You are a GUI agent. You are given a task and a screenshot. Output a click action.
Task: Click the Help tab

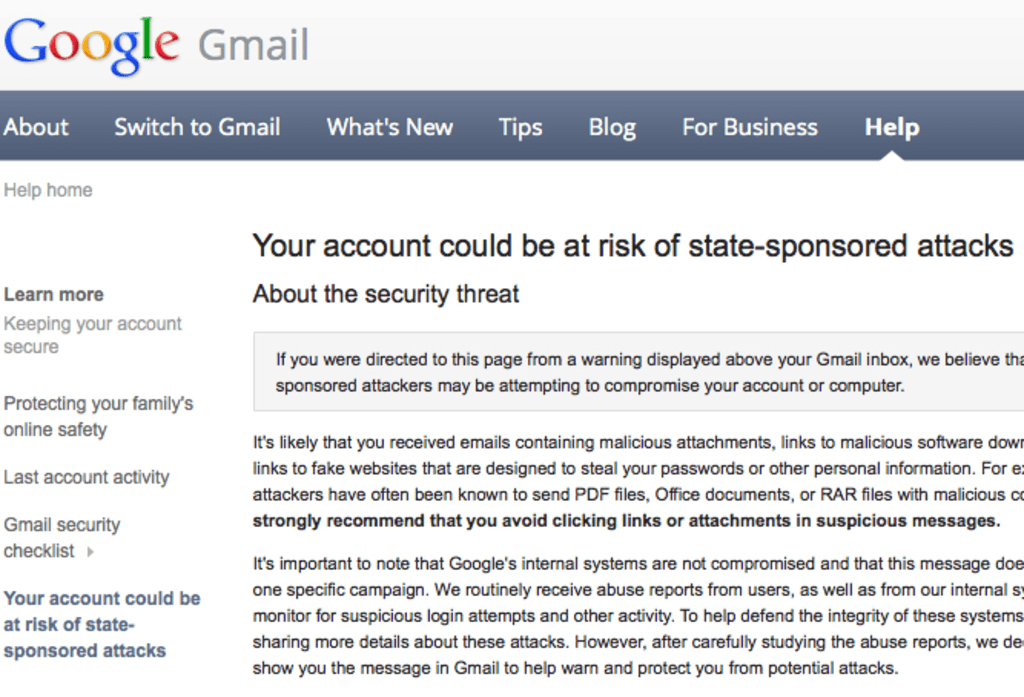[892, 127]
